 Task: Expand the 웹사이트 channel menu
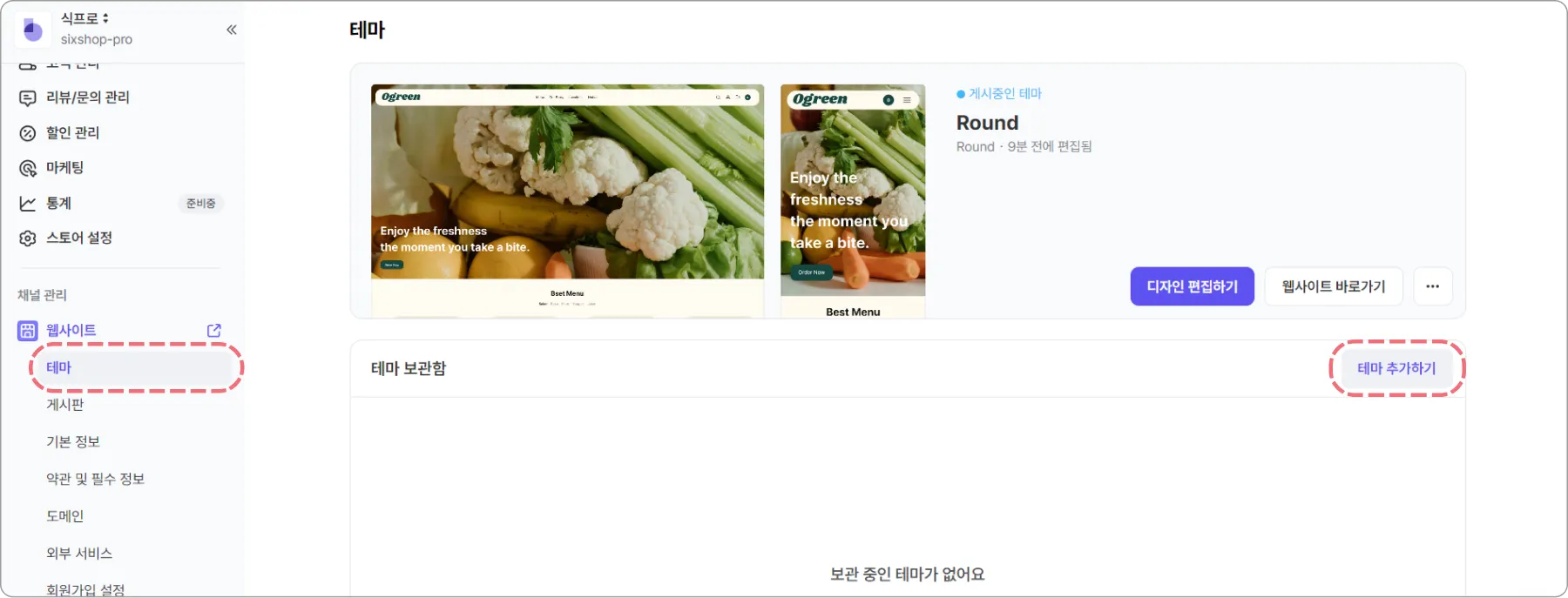pyautogui.click(x=71, y=331)
